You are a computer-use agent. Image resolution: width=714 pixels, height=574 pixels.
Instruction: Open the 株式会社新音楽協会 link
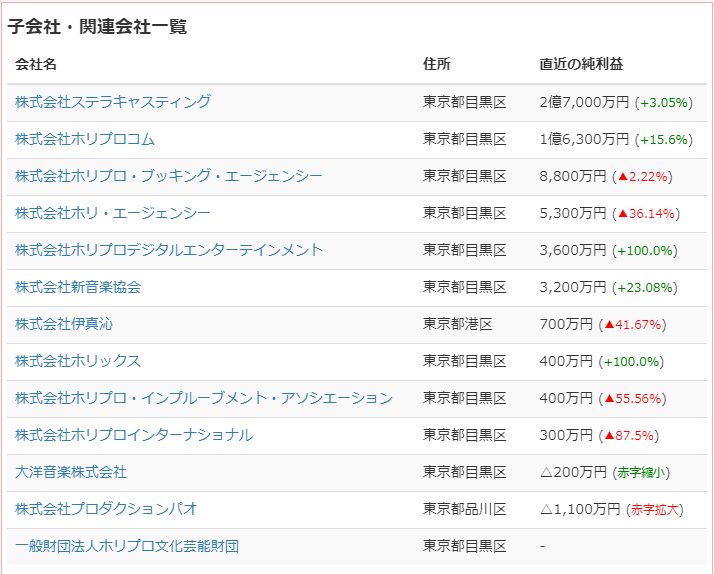[x=78, y=287]
